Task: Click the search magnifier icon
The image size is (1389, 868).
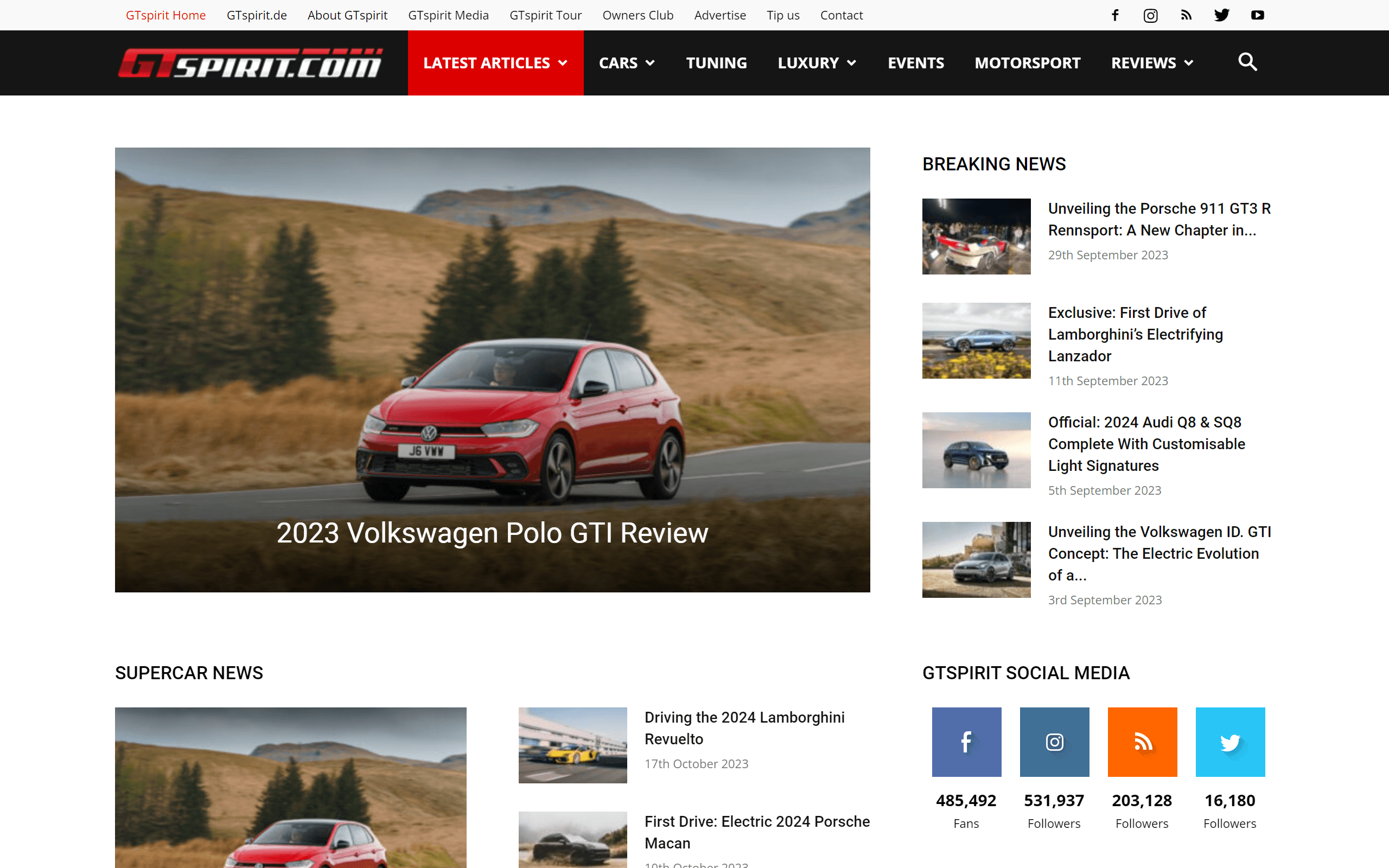Action: (x=1247, y=62)
